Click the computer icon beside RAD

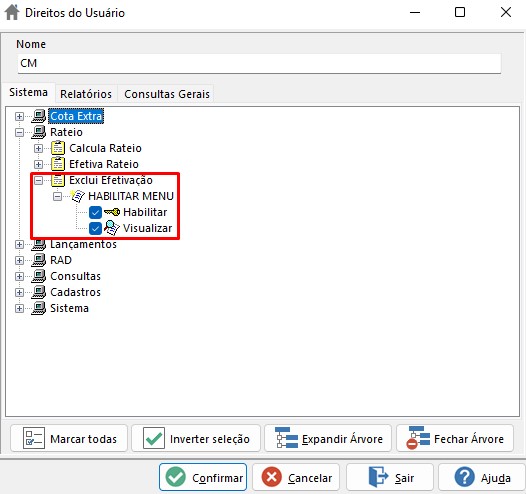tap(39, 260)
